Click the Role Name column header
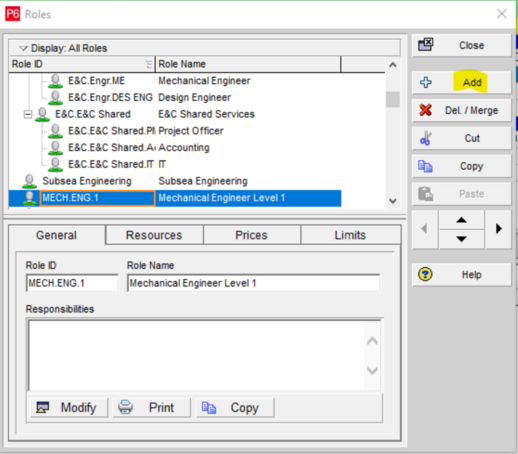 tap(248, 64)
